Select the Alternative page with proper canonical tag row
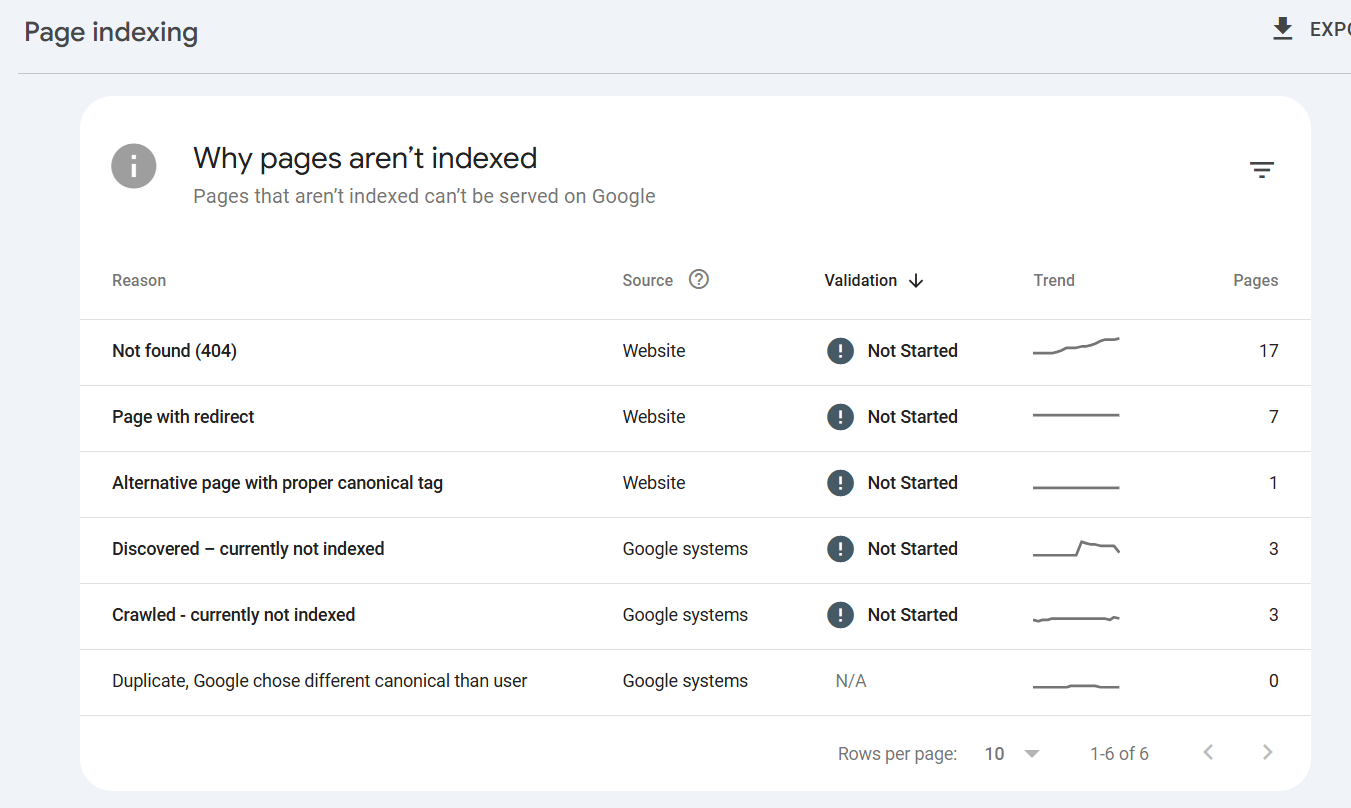Image resolution: width=1351 pixels, height=808 pixels. [277, 482]
